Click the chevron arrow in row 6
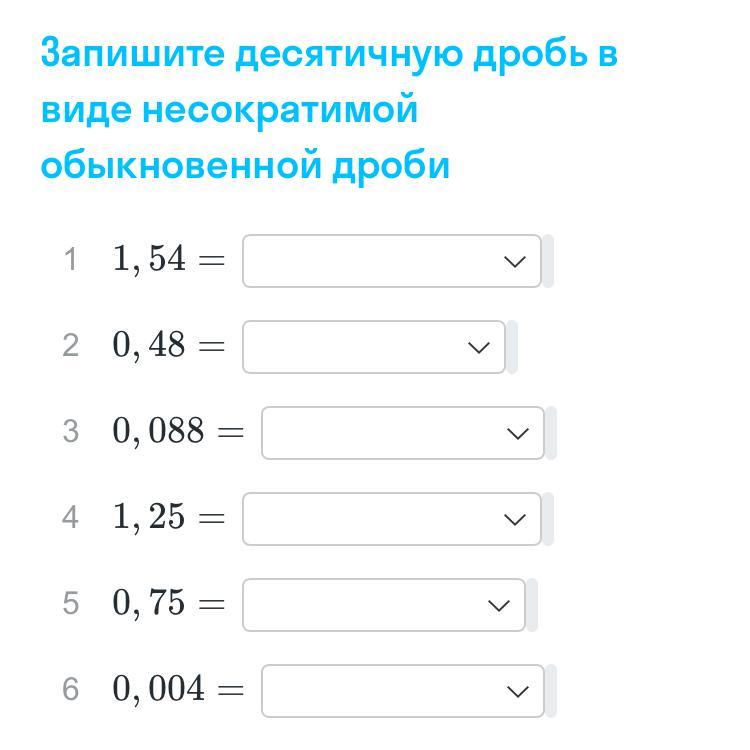 518,692
